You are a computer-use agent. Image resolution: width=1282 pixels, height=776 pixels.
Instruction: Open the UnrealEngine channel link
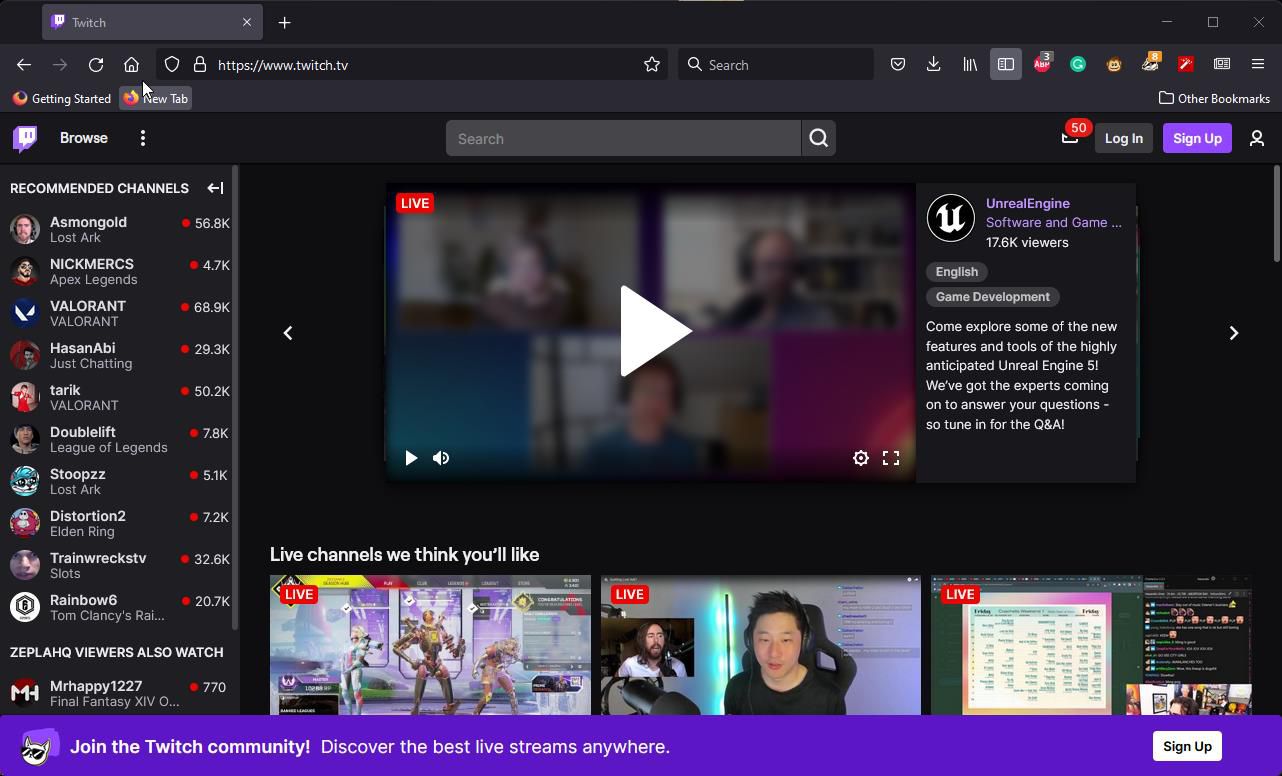[1027, 203]
